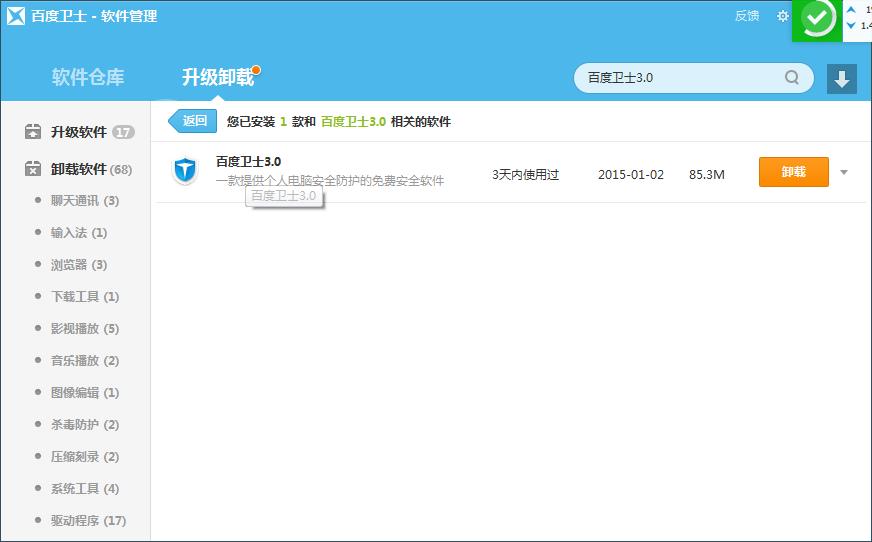Switch to 升级卸载 tab

[x=218, y=77]
